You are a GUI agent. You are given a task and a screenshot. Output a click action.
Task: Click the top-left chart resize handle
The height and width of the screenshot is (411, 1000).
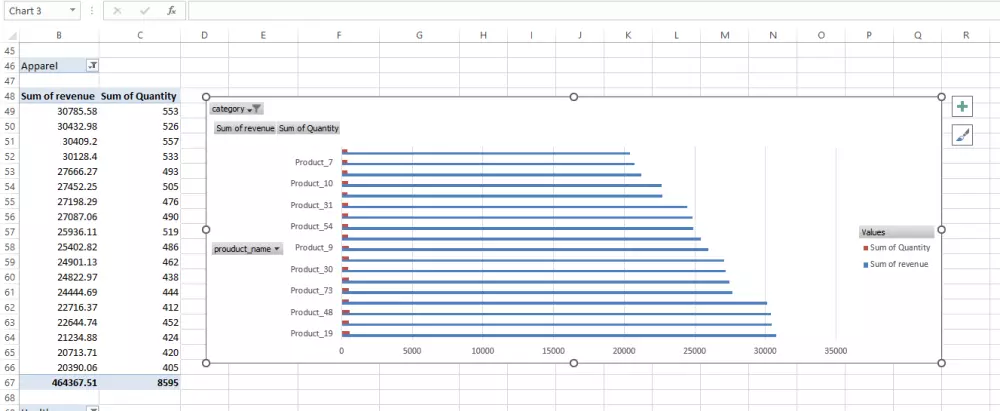point(206,96)
